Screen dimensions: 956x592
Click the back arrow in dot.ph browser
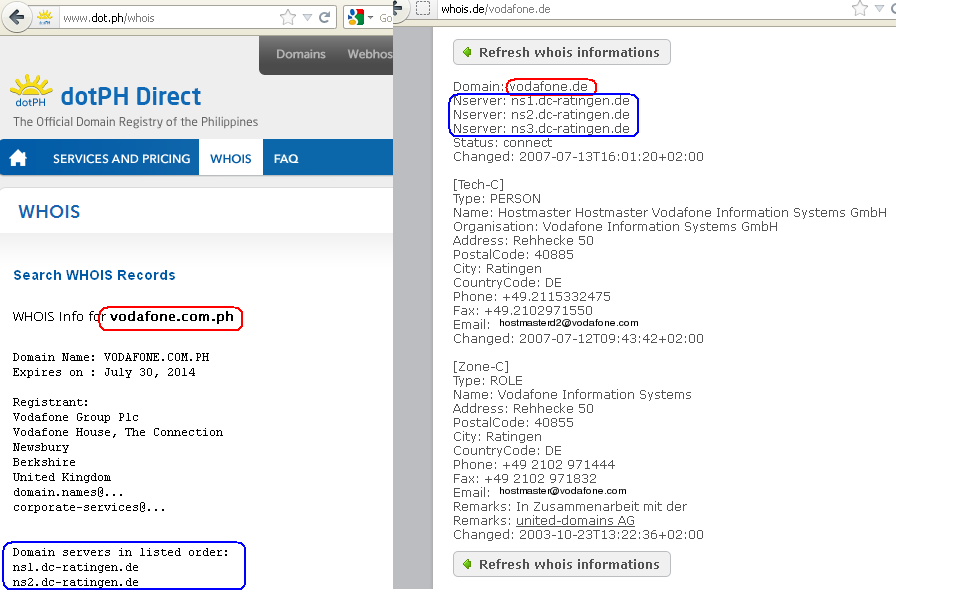click(x=16, y=18)
